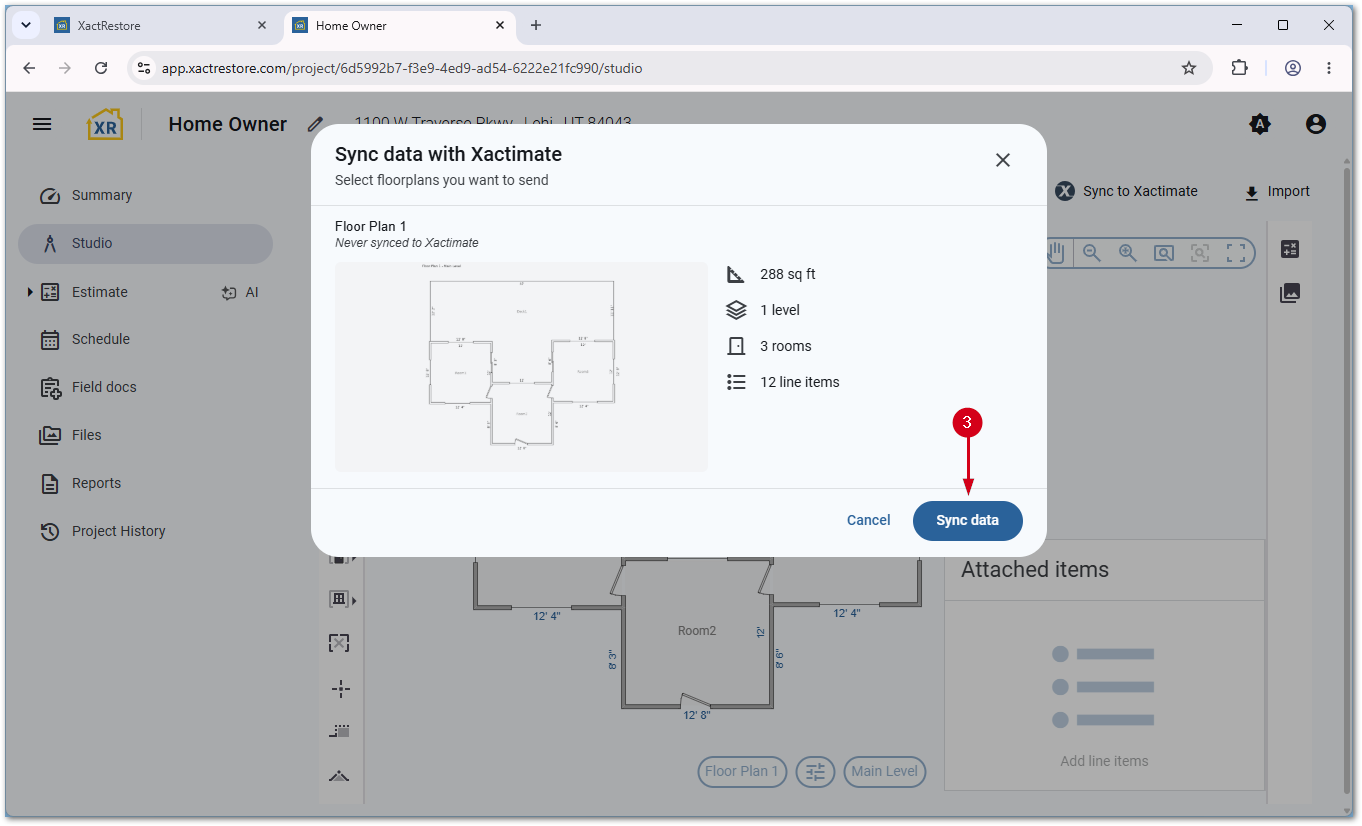Expand the Estimate section arrow
Screen dimensions: 1362x826
point(30,292)
